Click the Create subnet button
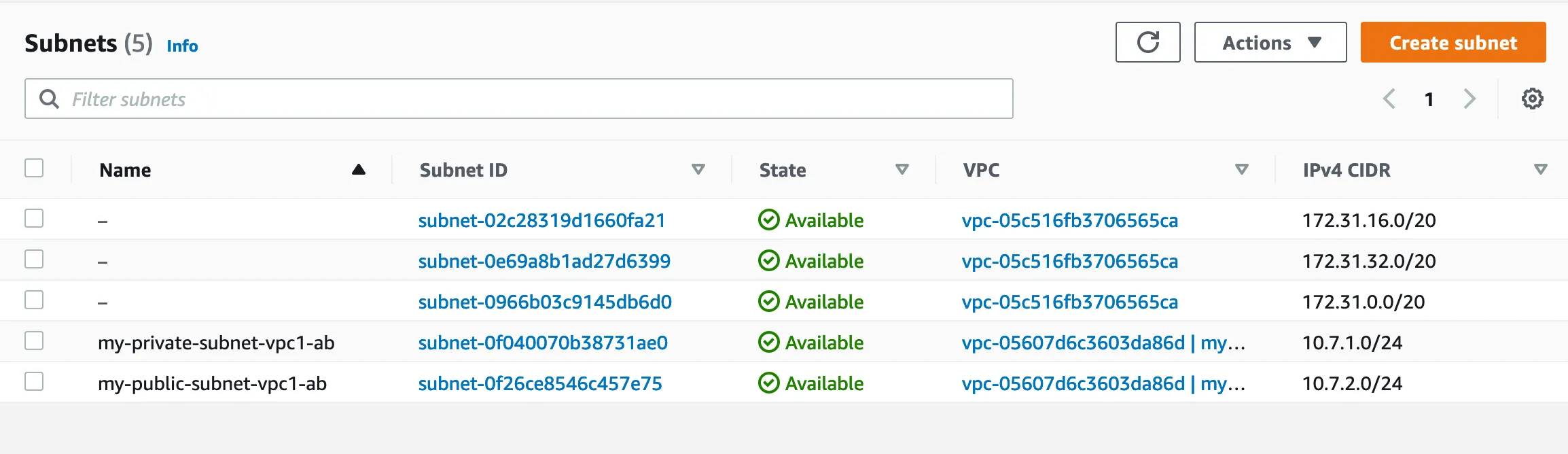 click(x=1453, y=42)
